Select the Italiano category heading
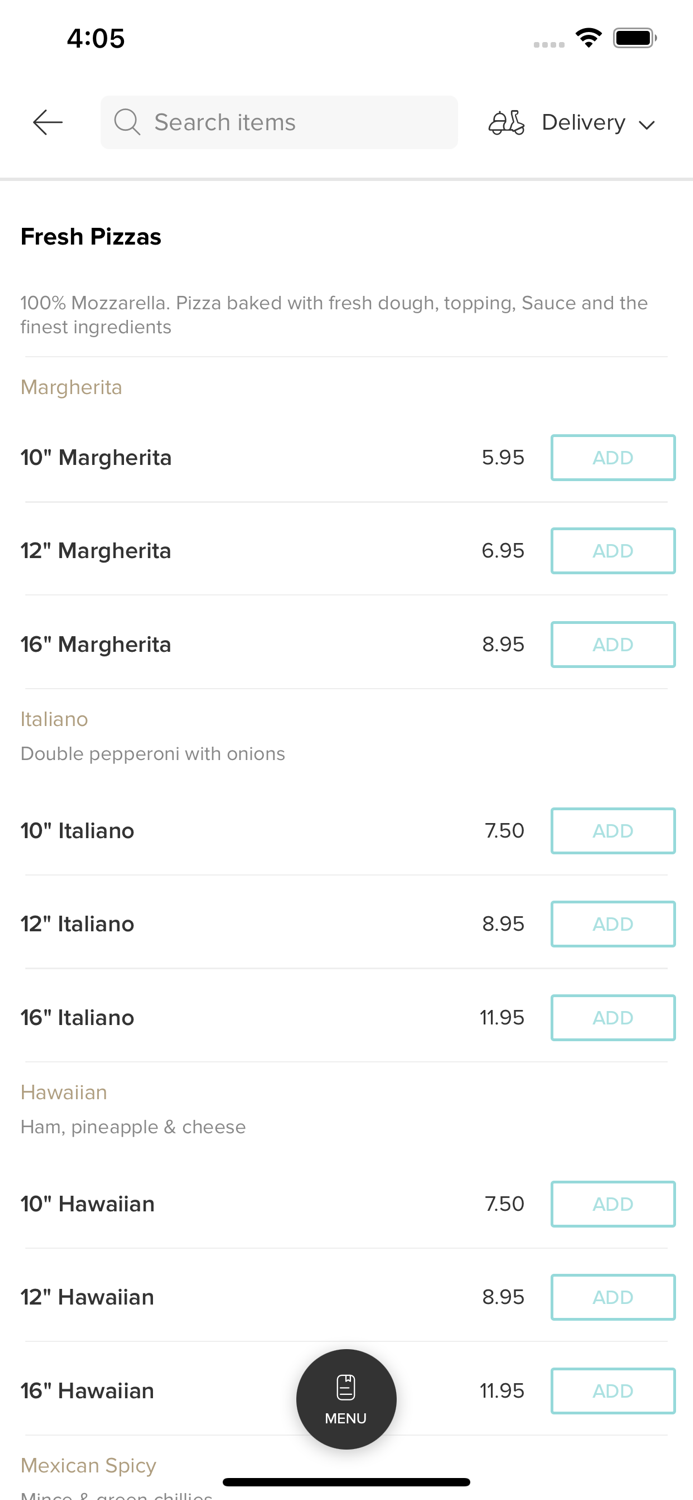The height and width of the screenshot is (1500, 693). click(54, 719)
